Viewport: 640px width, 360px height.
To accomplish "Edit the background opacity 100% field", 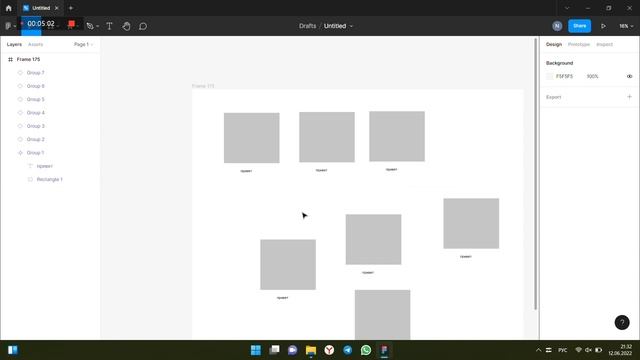I will (592, 76).
